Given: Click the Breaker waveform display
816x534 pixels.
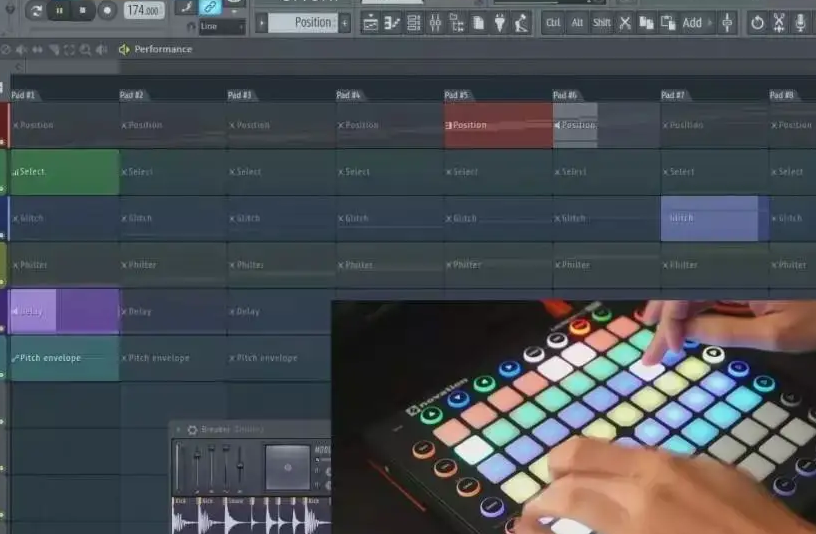Looking at the screenshot, I should point(252,516).
